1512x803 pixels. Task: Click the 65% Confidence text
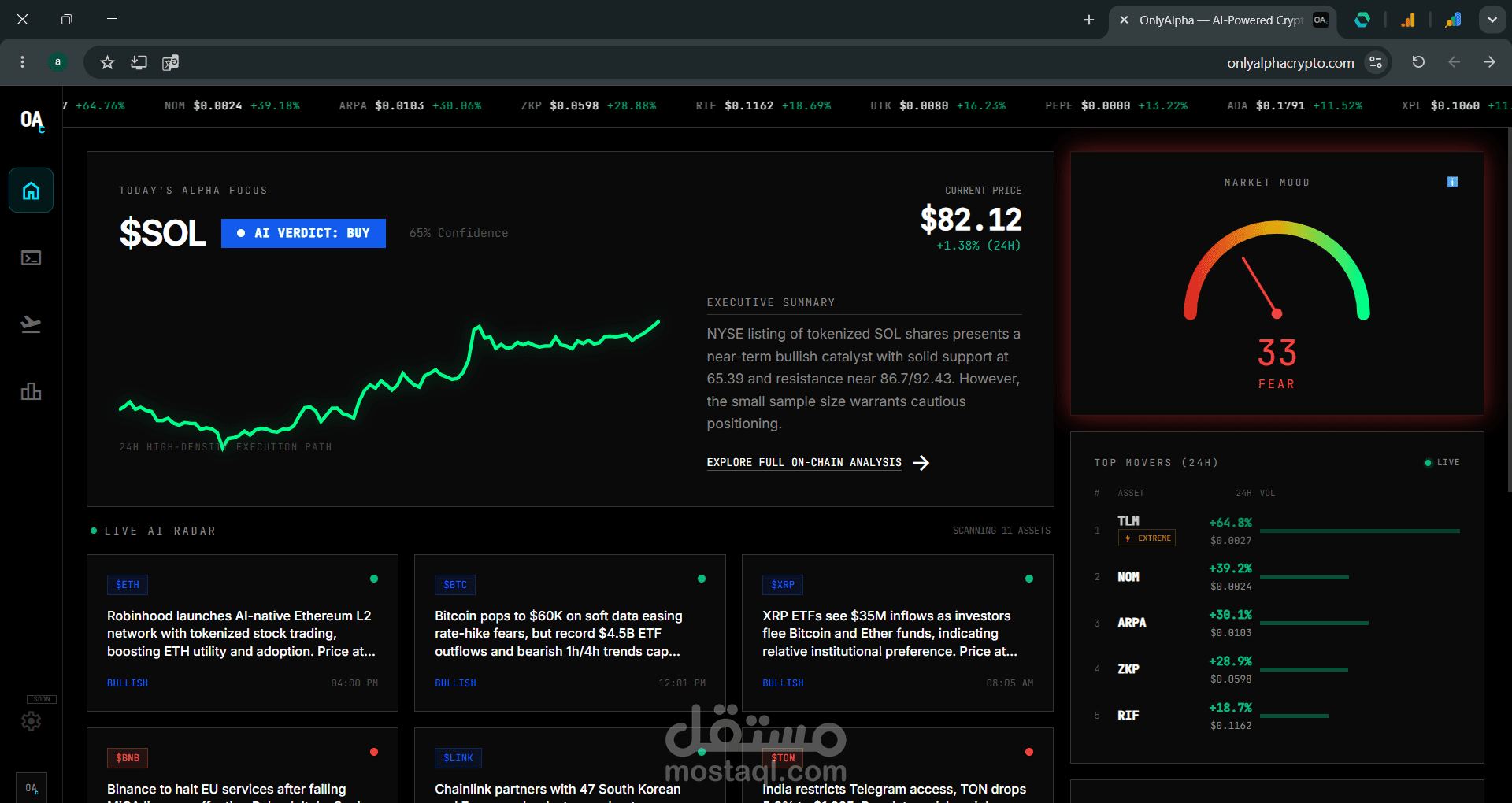click(x=458, y=233)
